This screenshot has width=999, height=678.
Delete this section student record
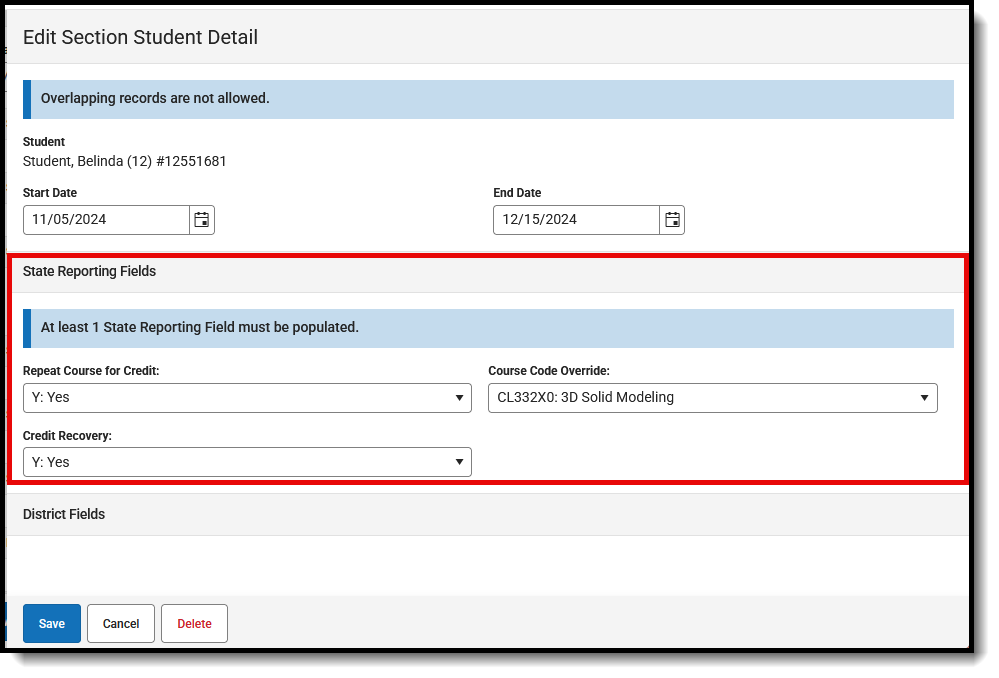click(x=194, y=622)
